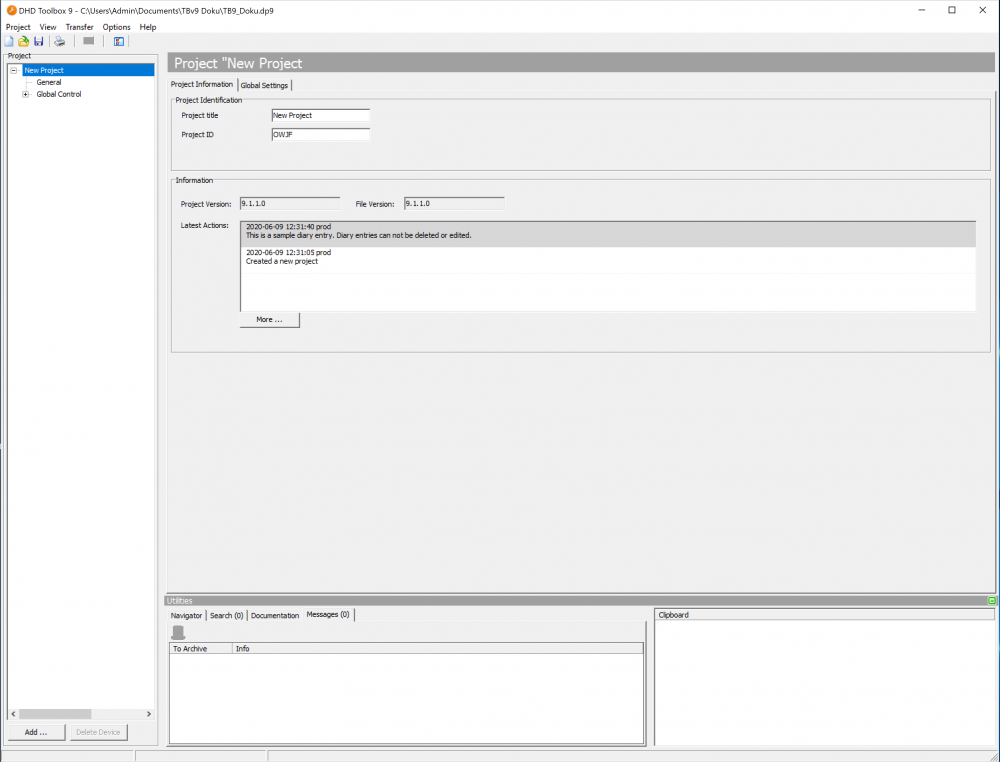This screenshot has width=1000, height=762.
Task: Save the current project
Action: (x=38, y=41)
